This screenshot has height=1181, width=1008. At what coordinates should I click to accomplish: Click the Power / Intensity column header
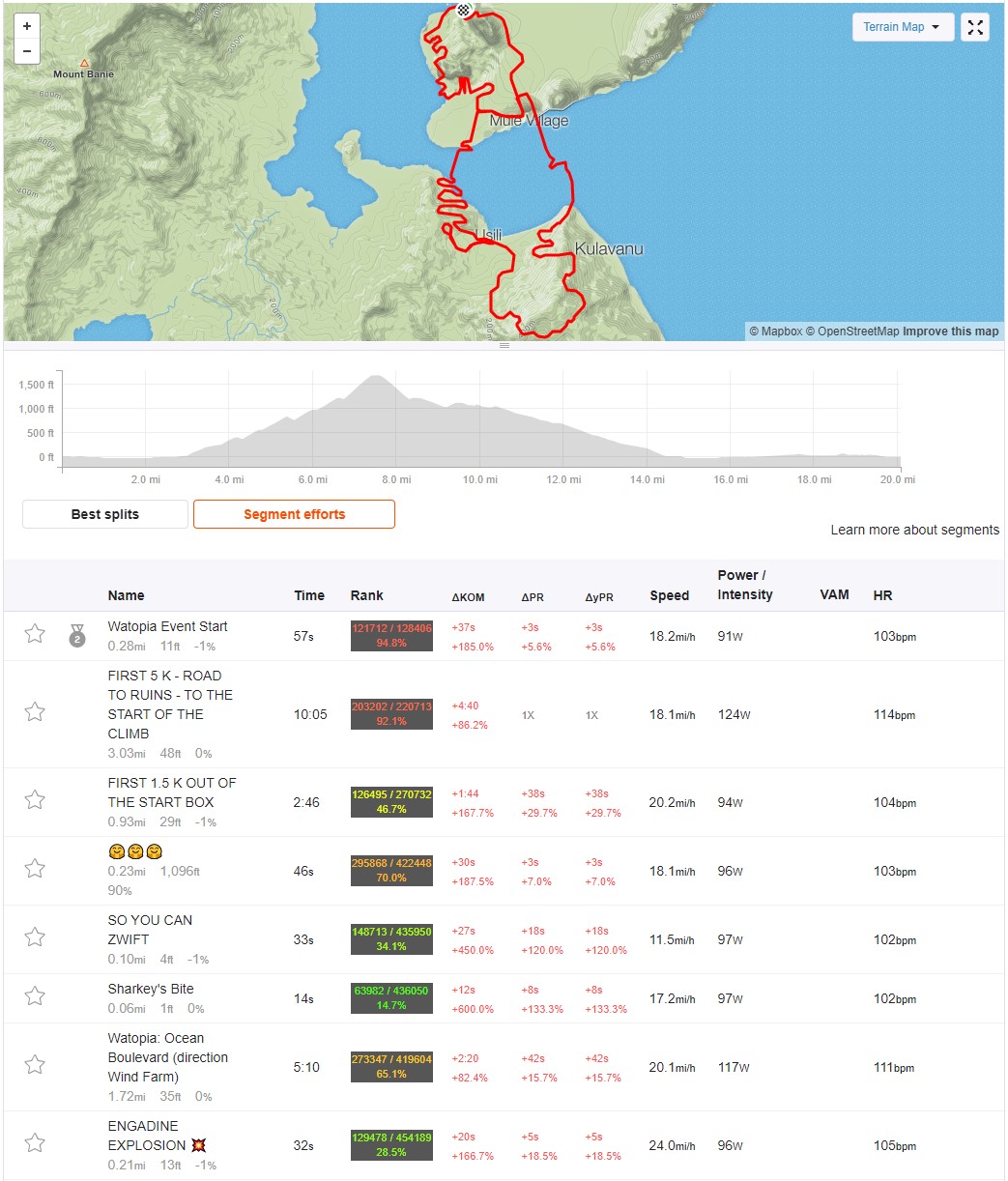tap(745, 585)
